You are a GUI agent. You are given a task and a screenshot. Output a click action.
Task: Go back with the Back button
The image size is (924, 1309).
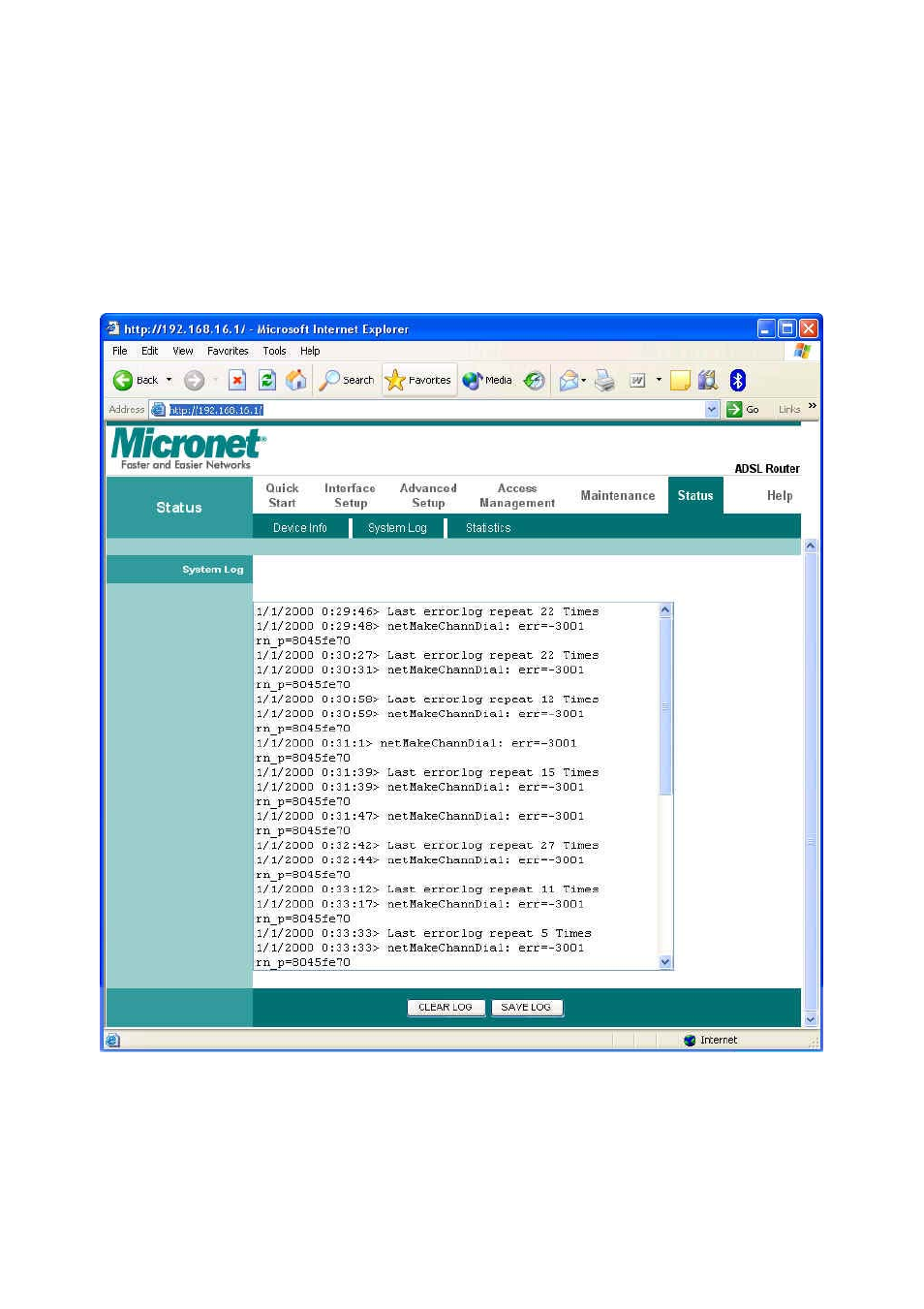[x=136, y=381]
